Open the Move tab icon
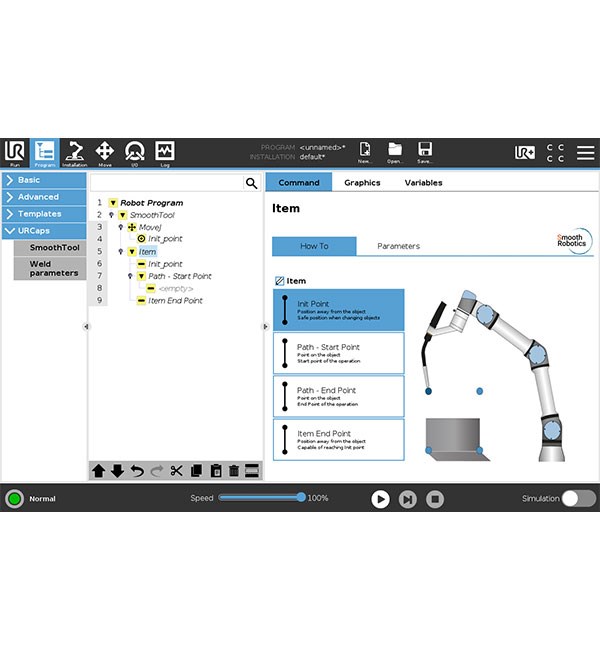Viewport: 600px width, 650px height. click(104, 153)
